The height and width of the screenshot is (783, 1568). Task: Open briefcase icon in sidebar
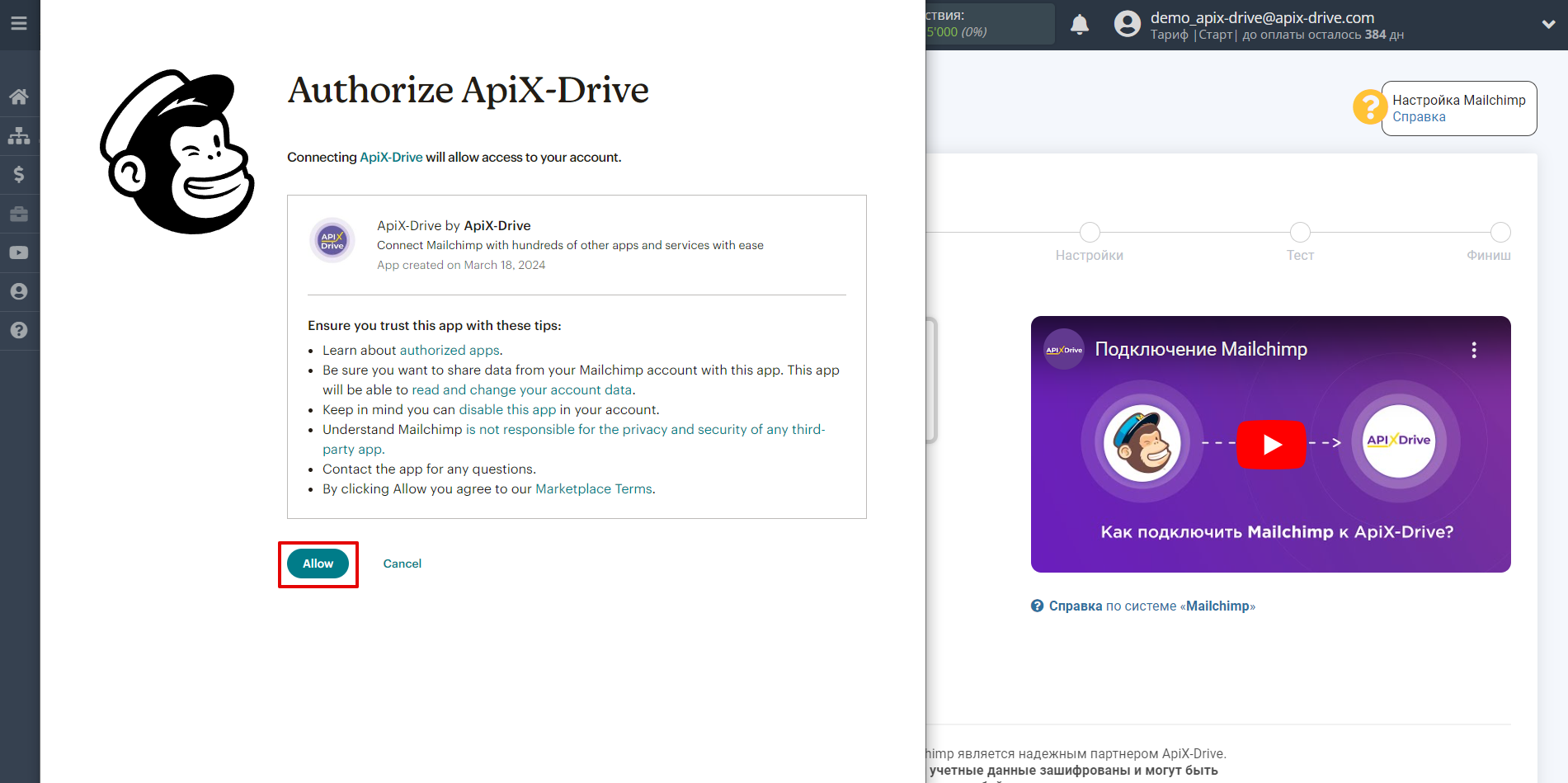19,214
